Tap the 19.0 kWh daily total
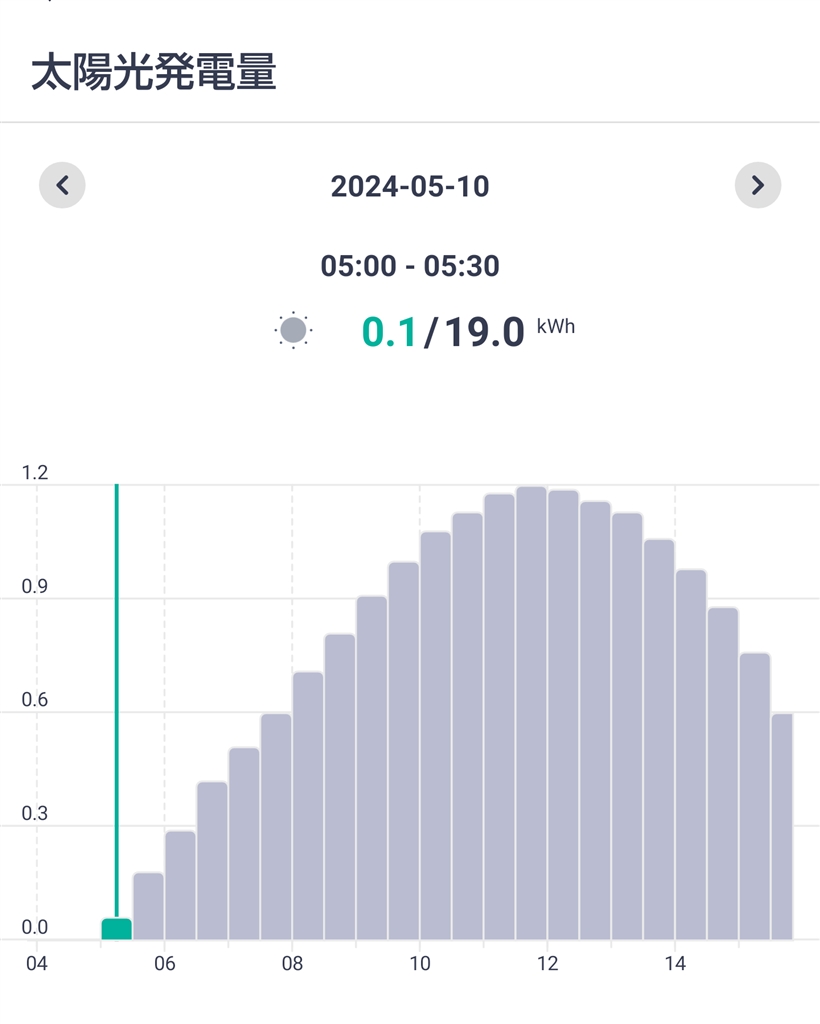The image size is (820, 1024). 484,332
